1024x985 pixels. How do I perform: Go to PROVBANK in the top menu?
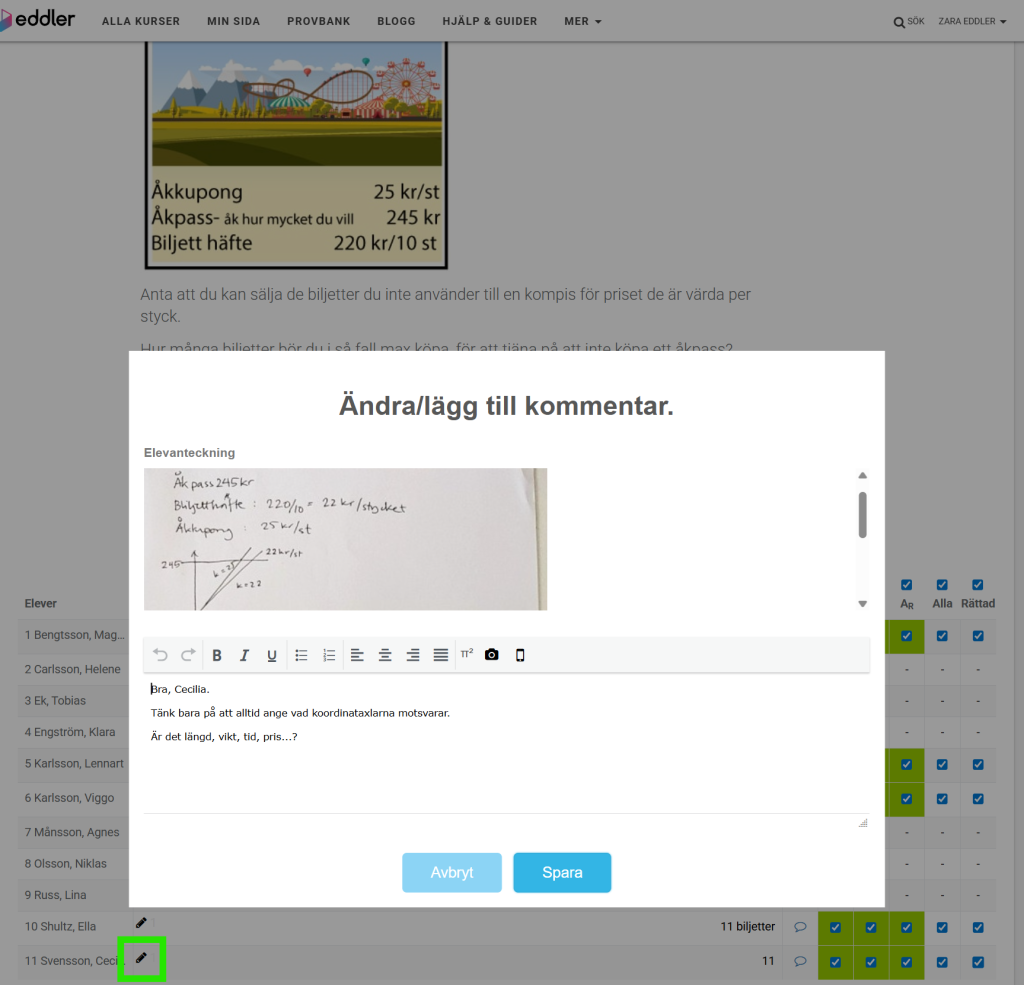(x=318, y=21)
